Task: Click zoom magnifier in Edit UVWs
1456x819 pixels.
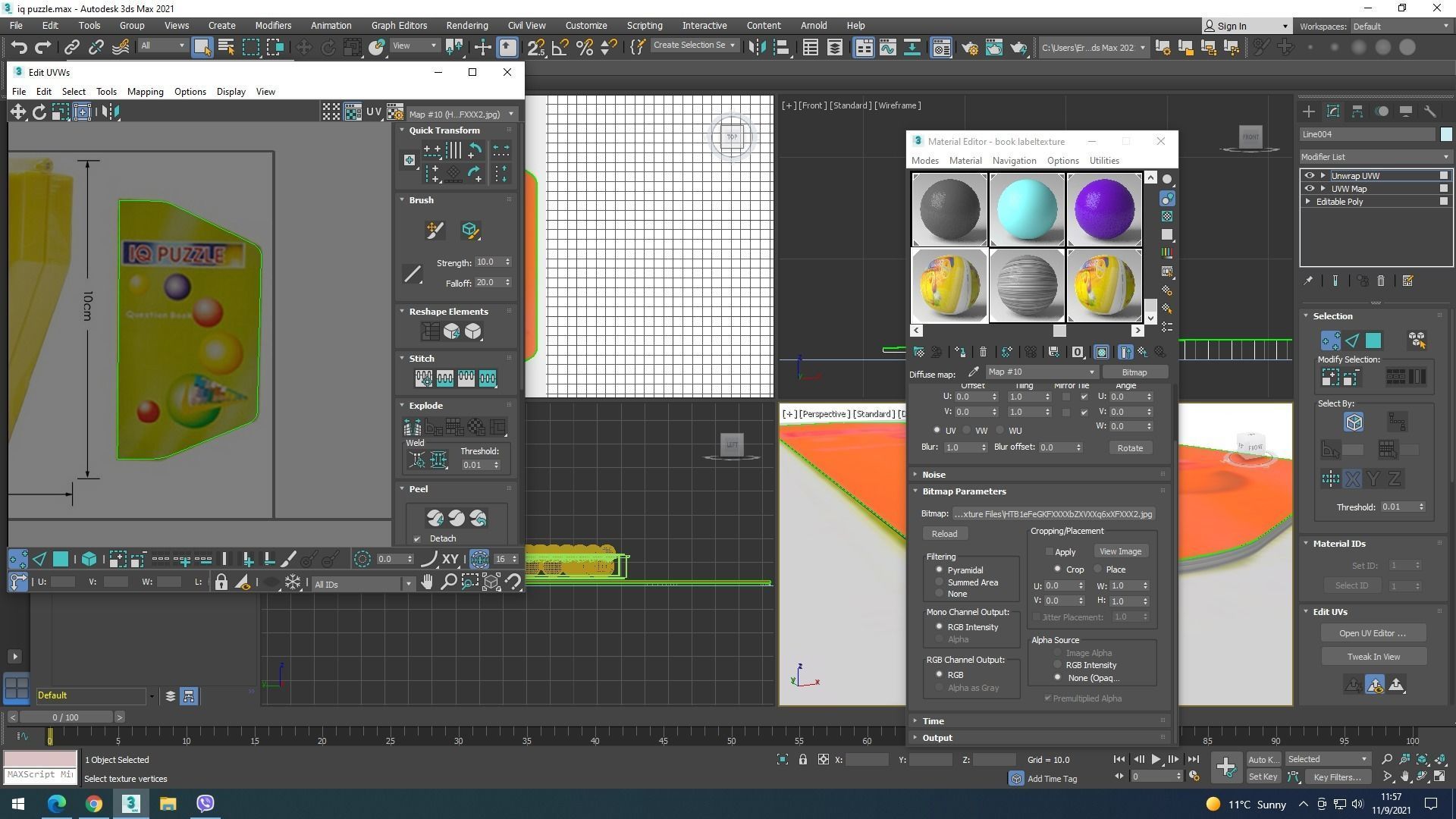Action: tap(448, 582)
